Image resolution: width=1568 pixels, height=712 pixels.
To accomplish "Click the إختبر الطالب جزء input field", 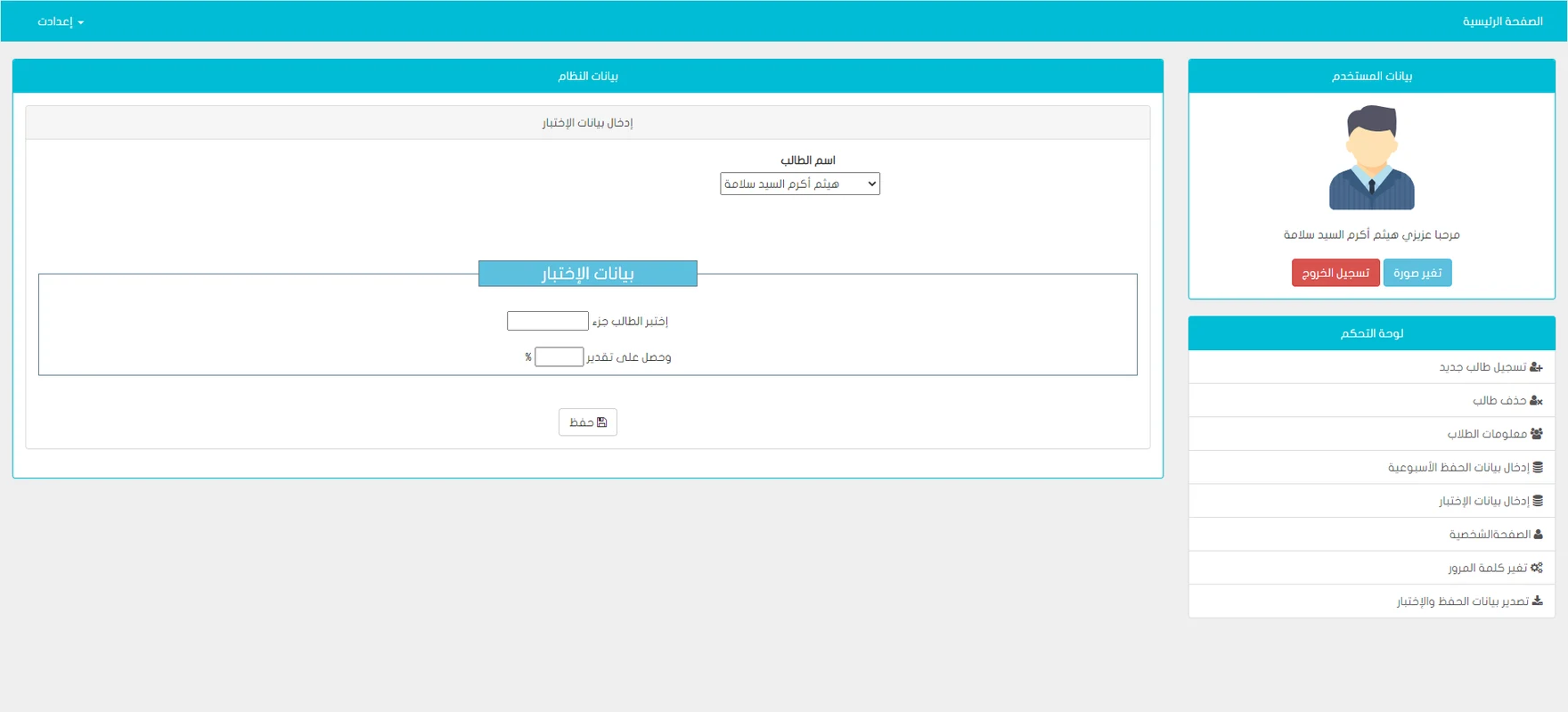I will click(548, 321).
